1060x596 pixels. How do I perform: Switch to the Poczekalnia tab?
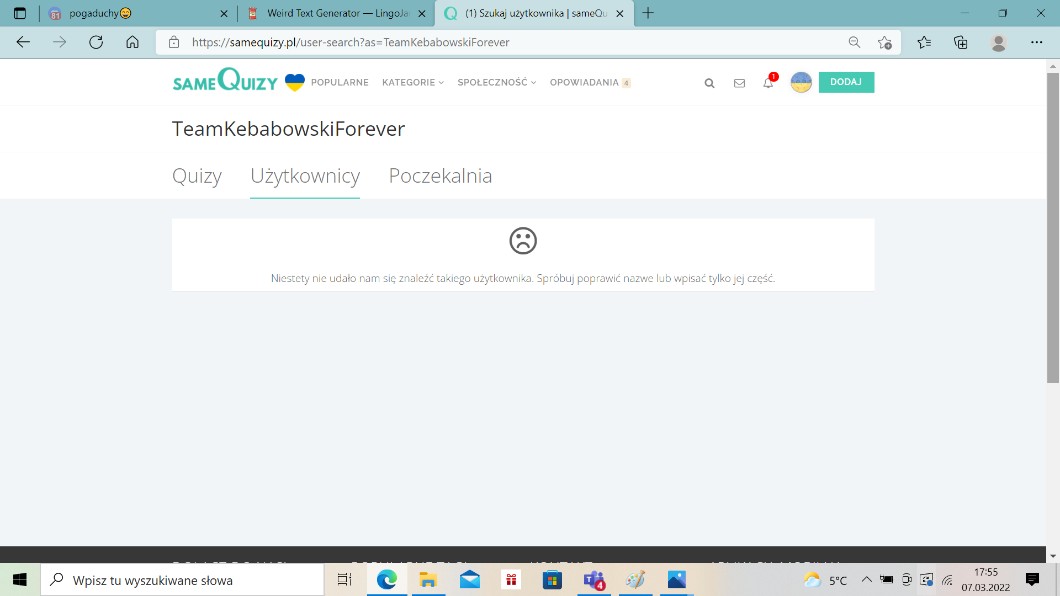click(x=440, y=176)
